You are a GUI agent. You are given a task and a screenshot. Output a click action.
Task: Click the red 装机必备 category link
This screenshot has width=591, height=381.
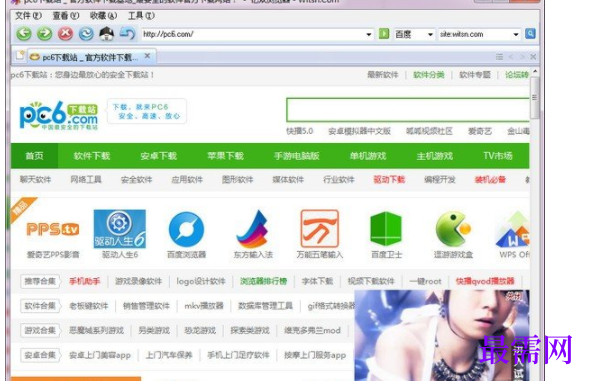point(490,179)
